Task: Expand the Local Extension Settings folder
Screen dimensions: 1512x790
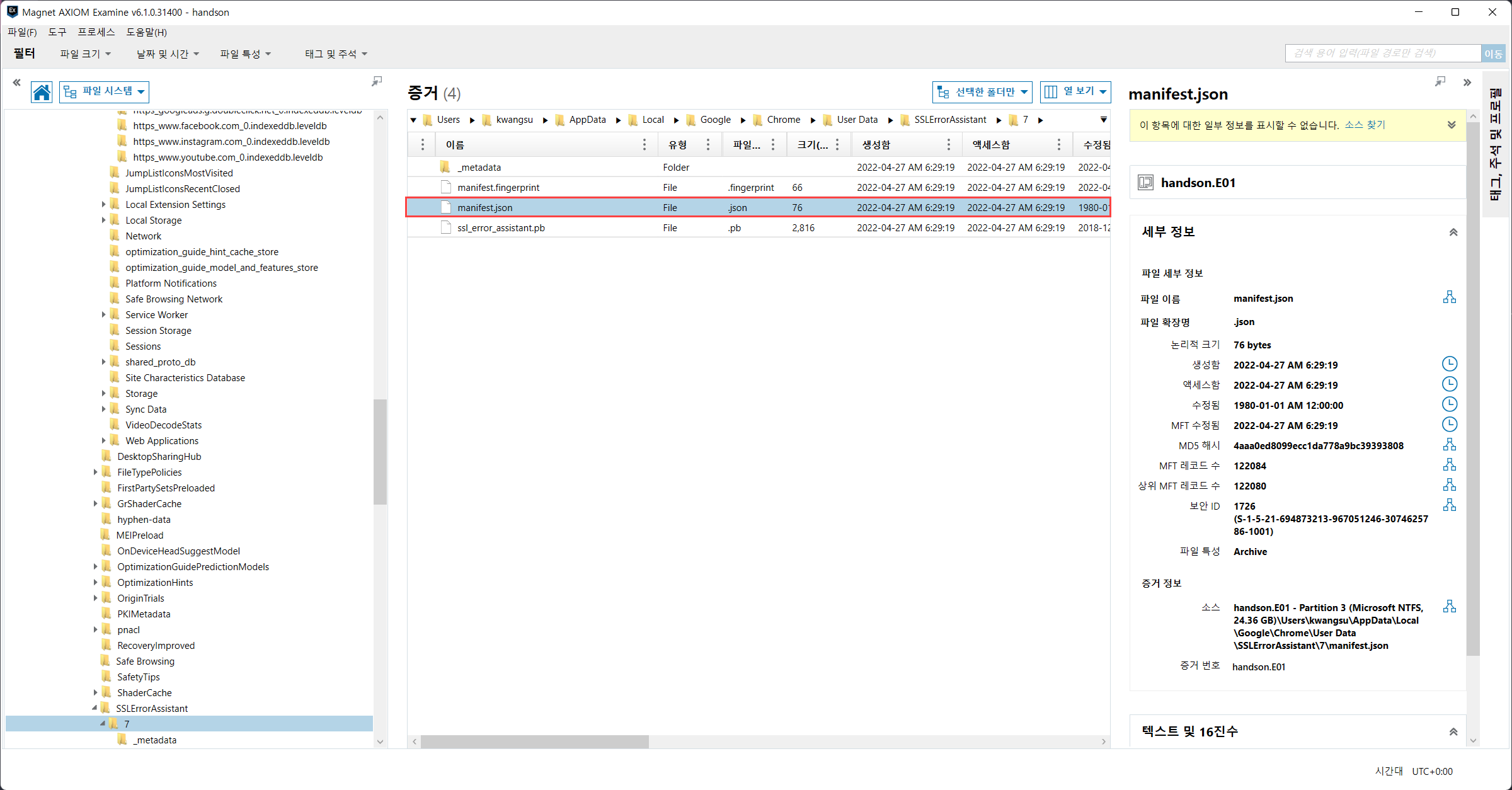Action: click(103, 204)
